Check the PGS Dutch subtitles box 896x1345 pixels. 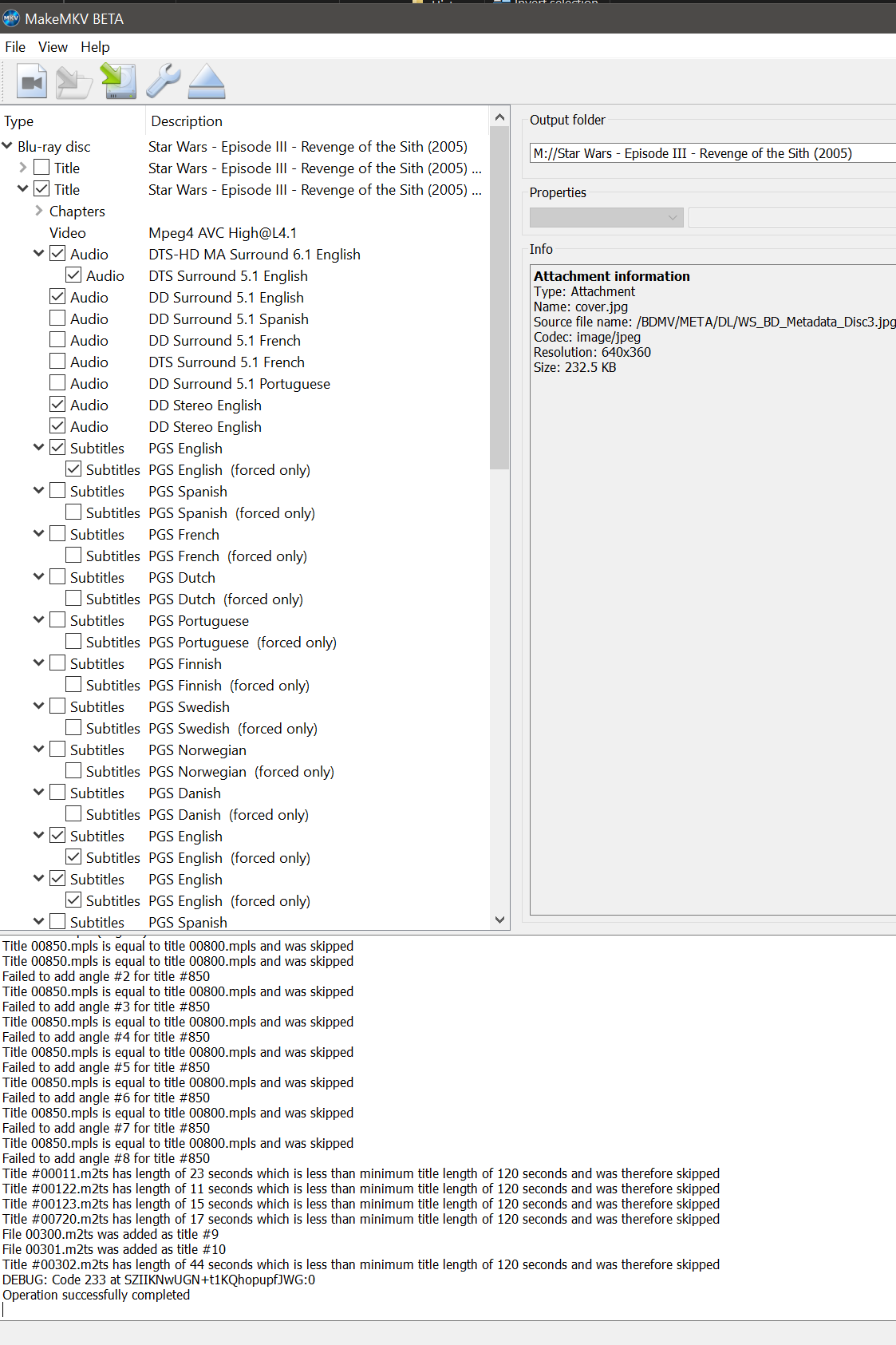click(x=57, y=577)
